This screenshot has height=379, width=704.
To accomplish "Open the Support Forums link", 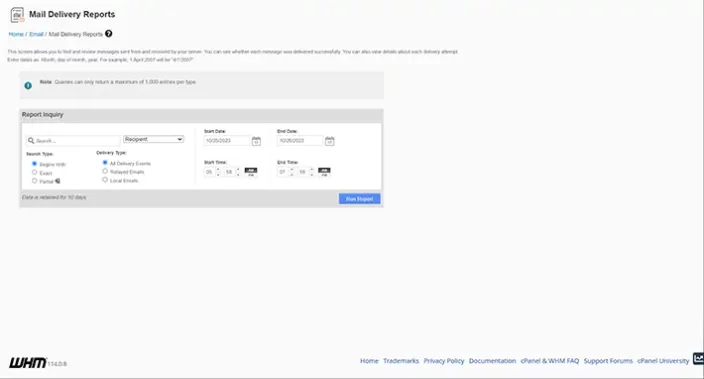I will [x=608, y=361].
